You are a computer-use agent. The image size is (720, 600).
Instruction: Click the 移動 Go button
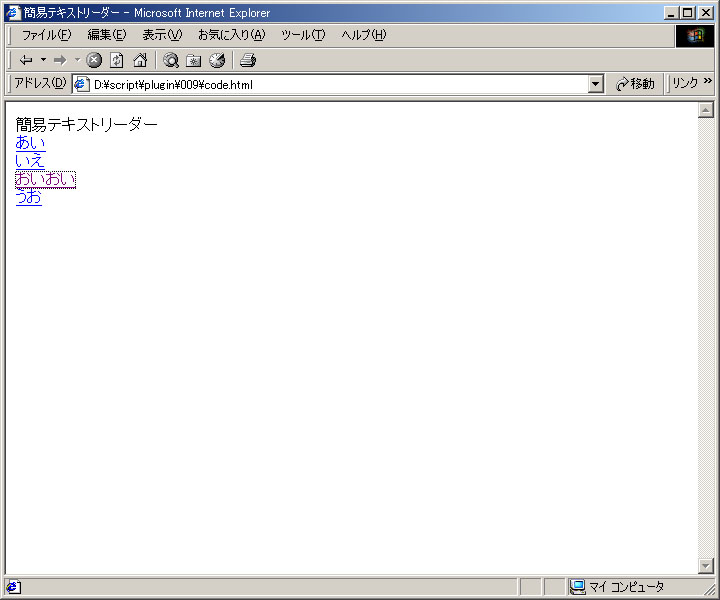(x=636, y=84)
